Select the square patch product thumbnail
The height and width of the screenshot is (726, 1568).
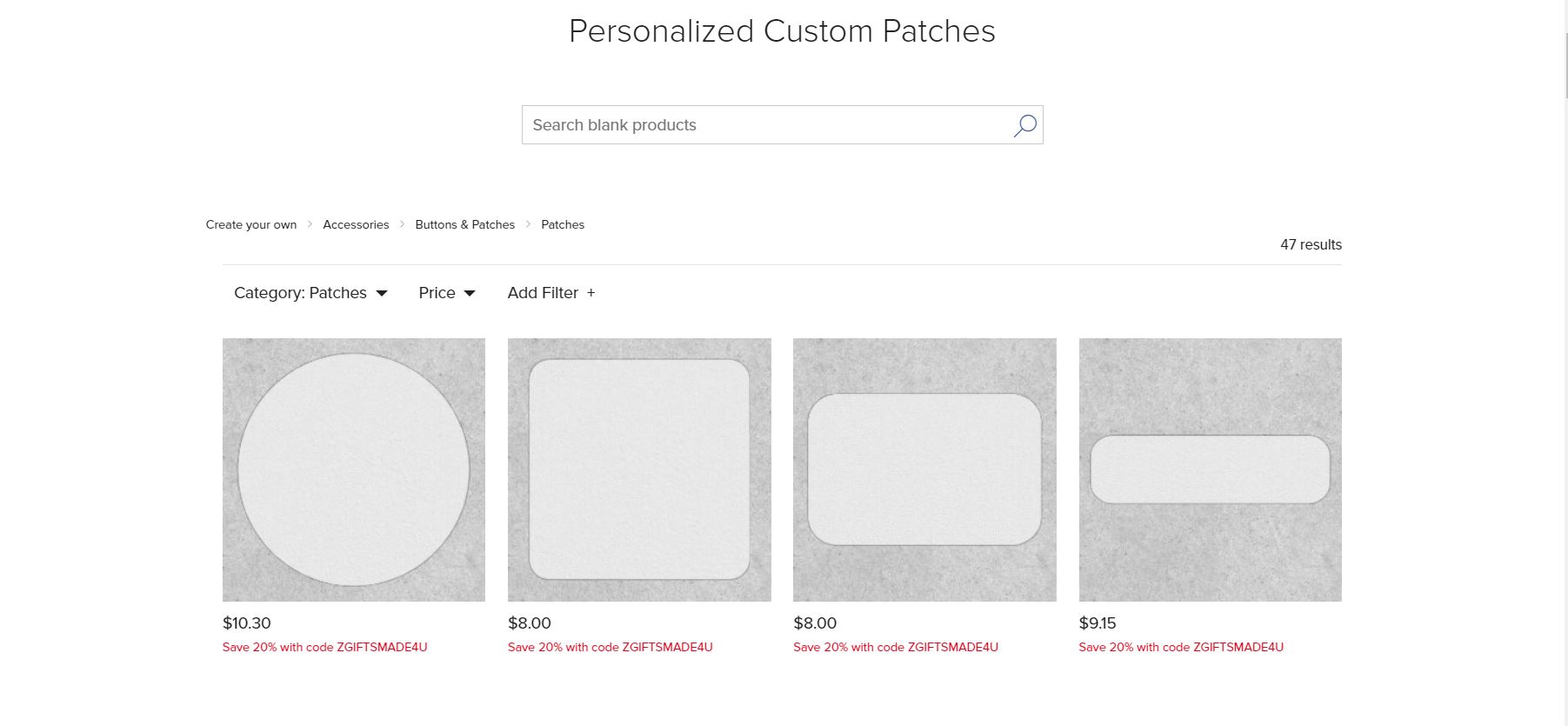point(639,470)
